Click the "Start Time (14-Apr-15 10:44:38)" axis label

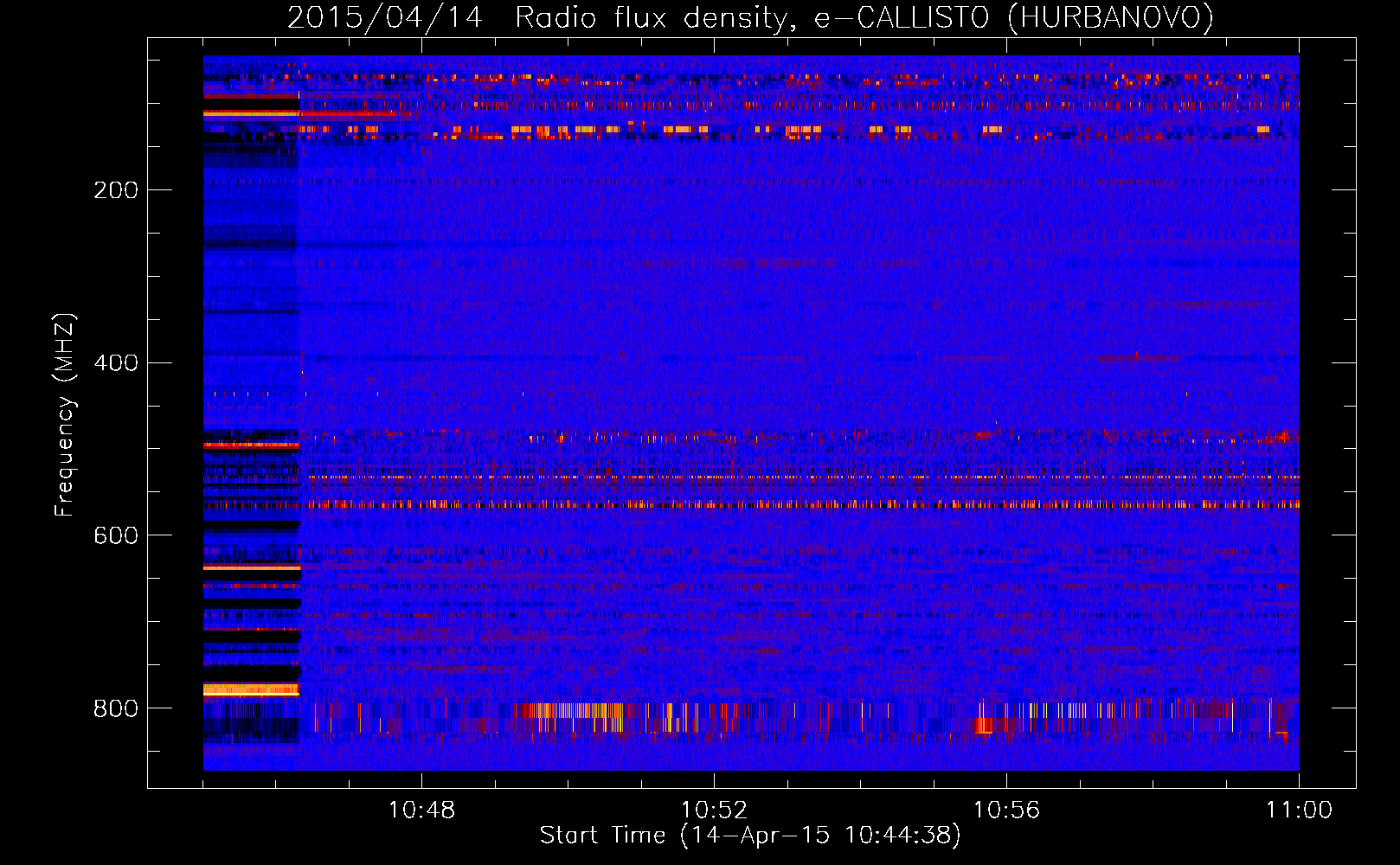click(750, 836)
